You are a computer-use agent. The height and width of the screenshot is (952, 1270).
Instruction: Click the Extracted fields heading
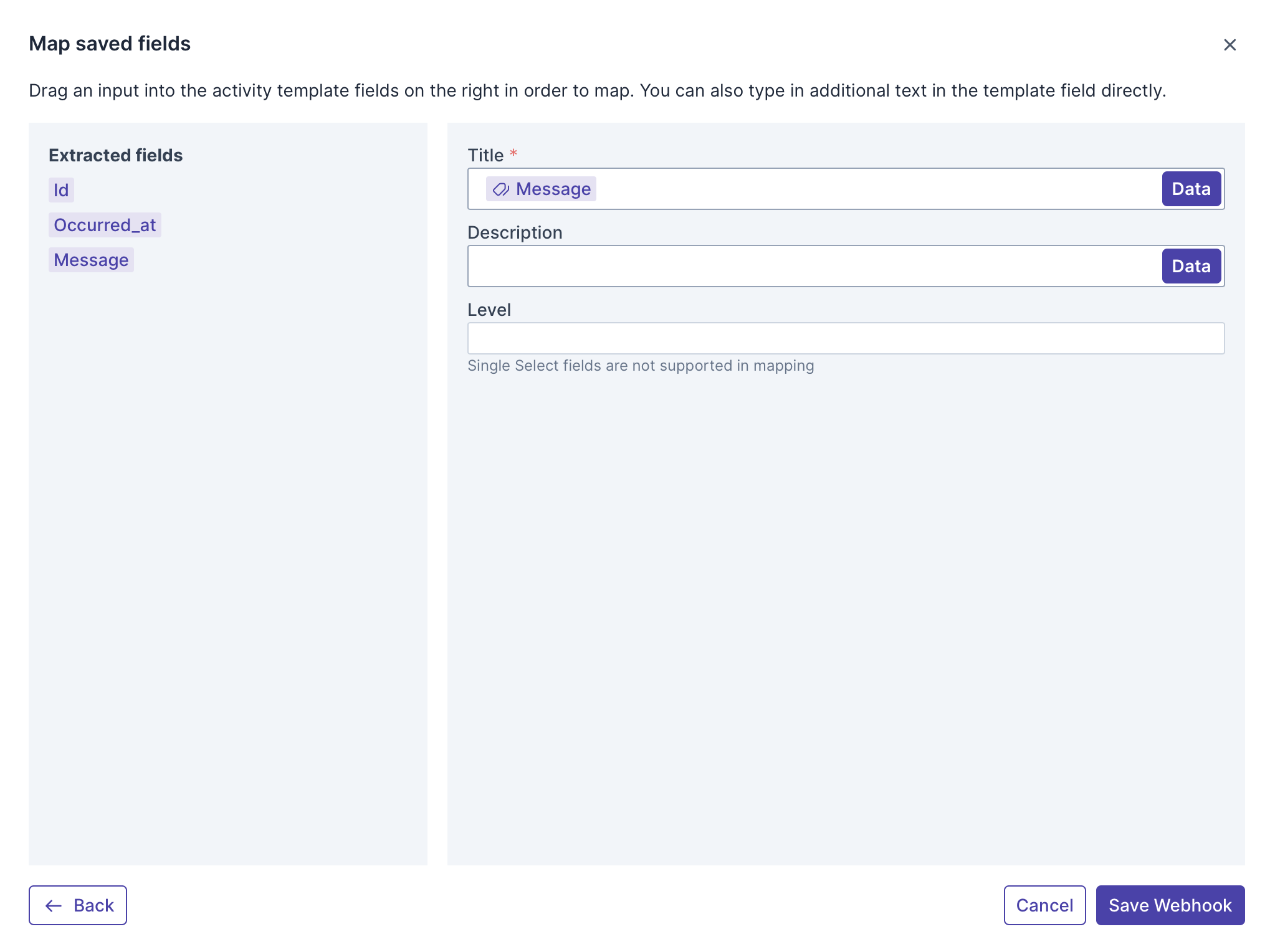(116, 156)
